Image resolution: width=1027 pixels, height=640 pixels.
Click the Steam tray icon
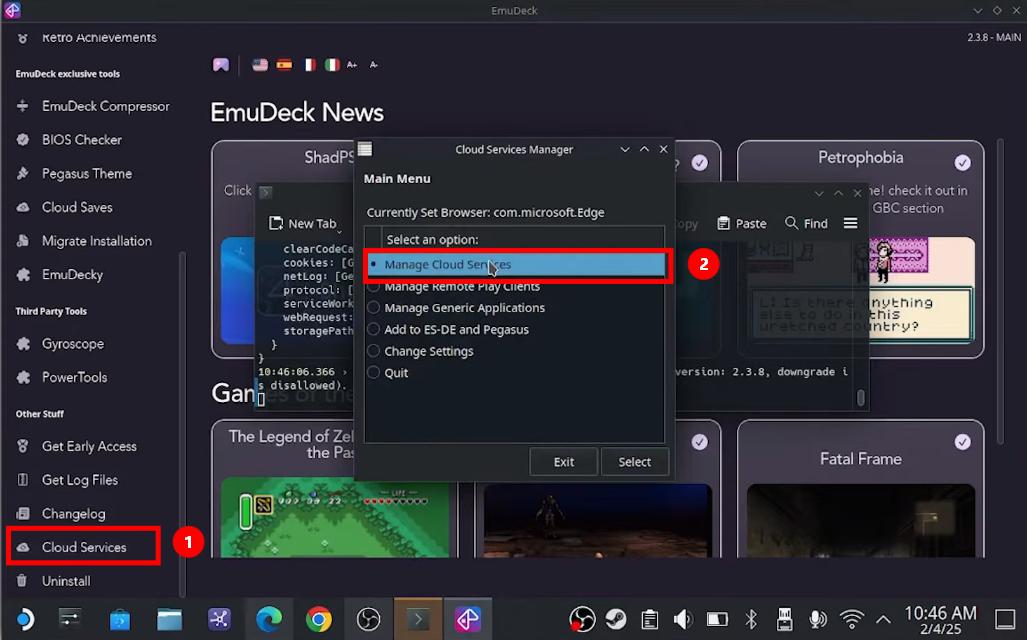[x=616, y=619]
